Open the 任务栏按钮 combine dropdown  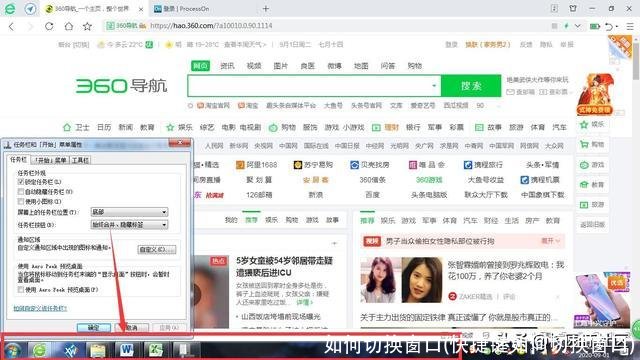click(x=129, y=225)
